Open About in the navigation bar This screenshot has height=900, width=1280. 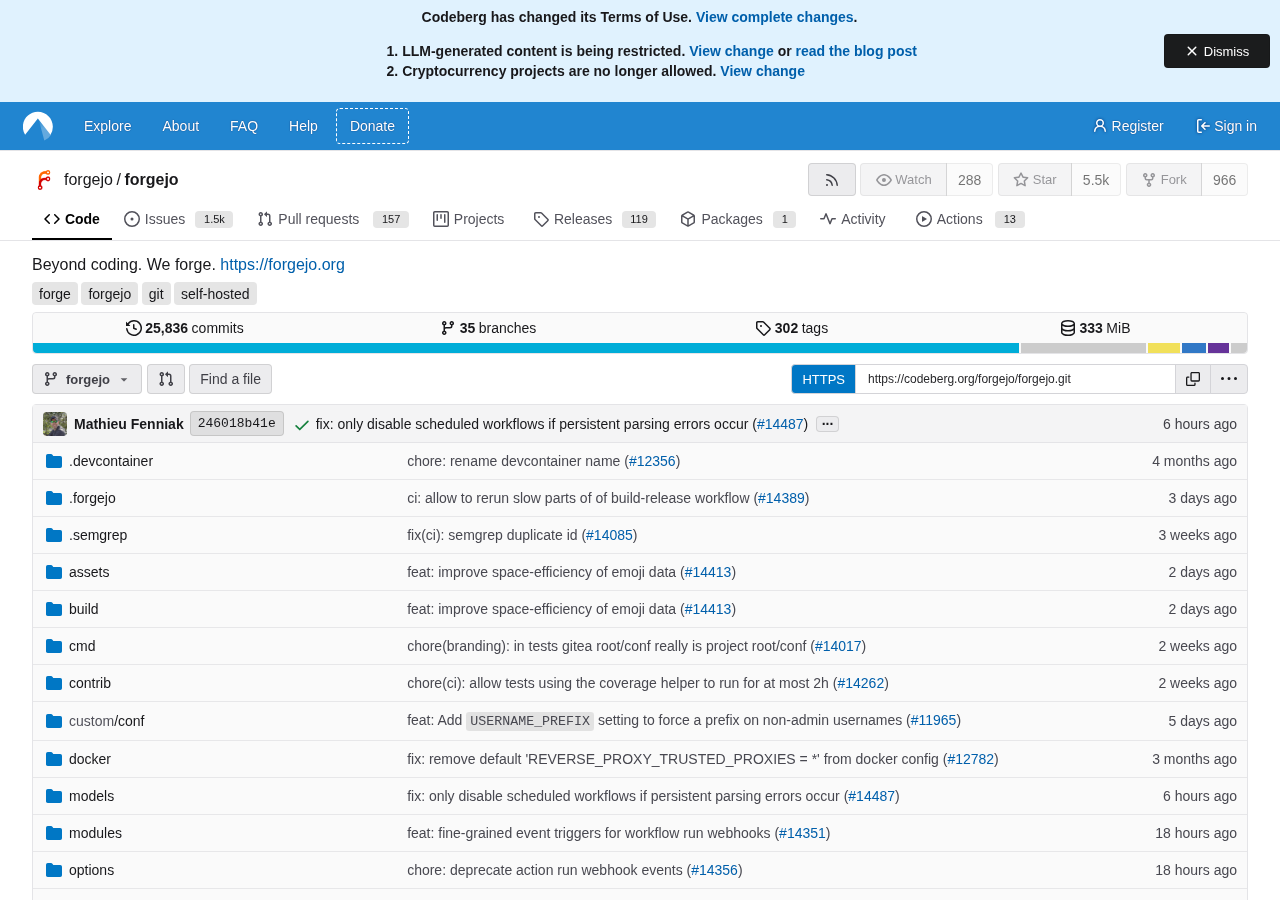pos(181,126)
